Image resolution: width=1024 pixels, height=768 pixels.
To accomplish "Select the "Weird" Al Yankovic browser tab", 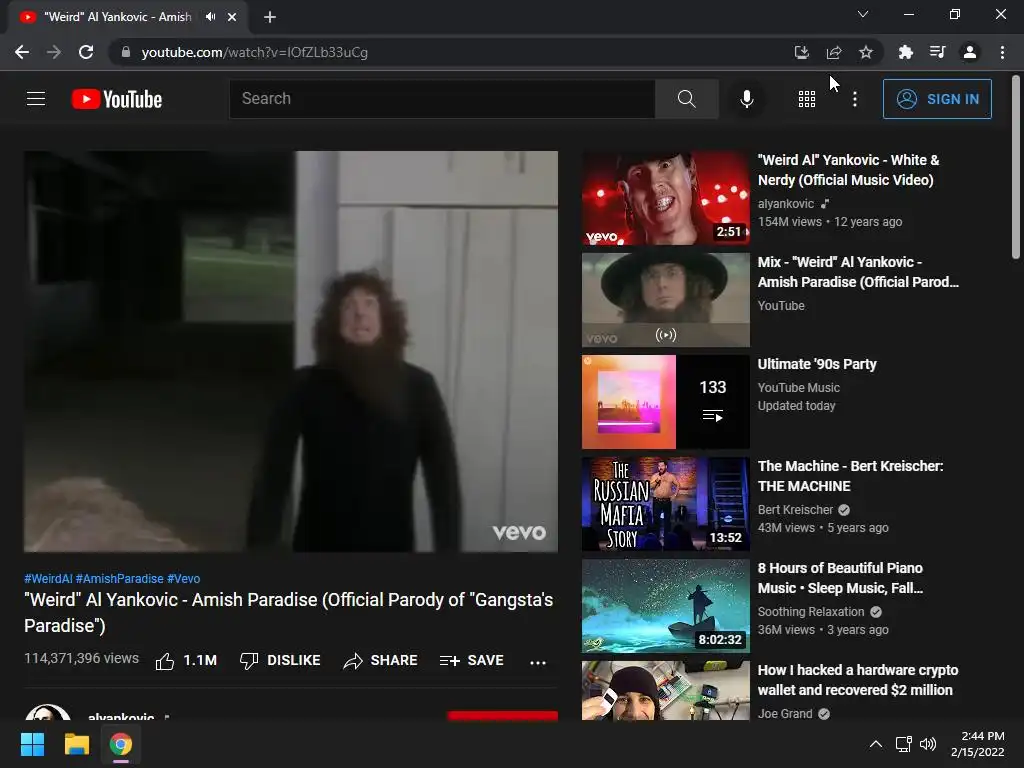I will coord(128,17).
